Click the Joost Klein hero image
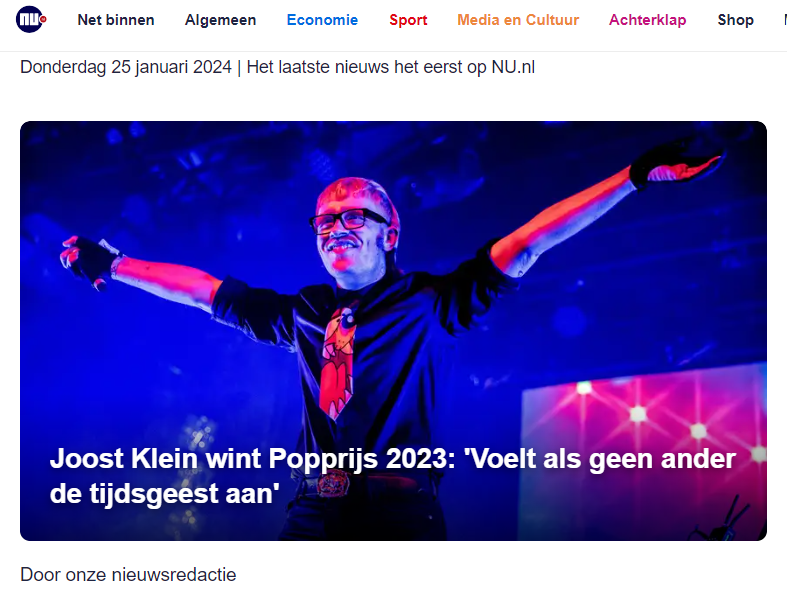Viewport: 787px width, 592px height. click(x=394, y=281)
